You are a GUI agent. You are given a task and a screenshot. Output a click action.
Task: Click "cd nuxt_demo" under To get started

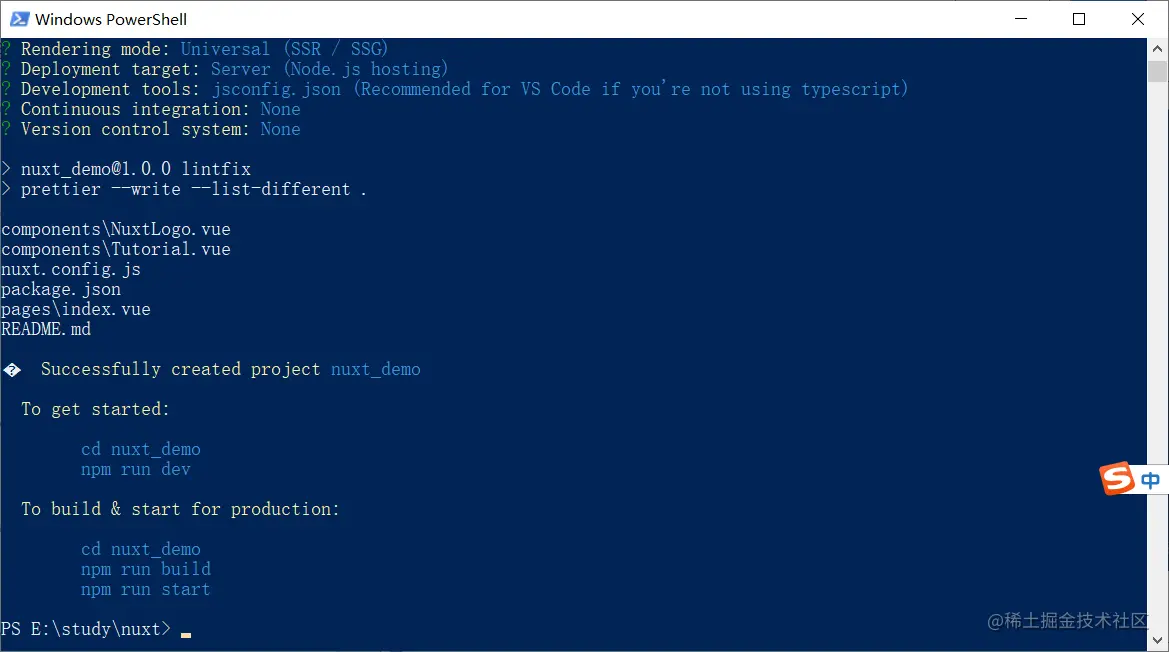tap(141, 449)
